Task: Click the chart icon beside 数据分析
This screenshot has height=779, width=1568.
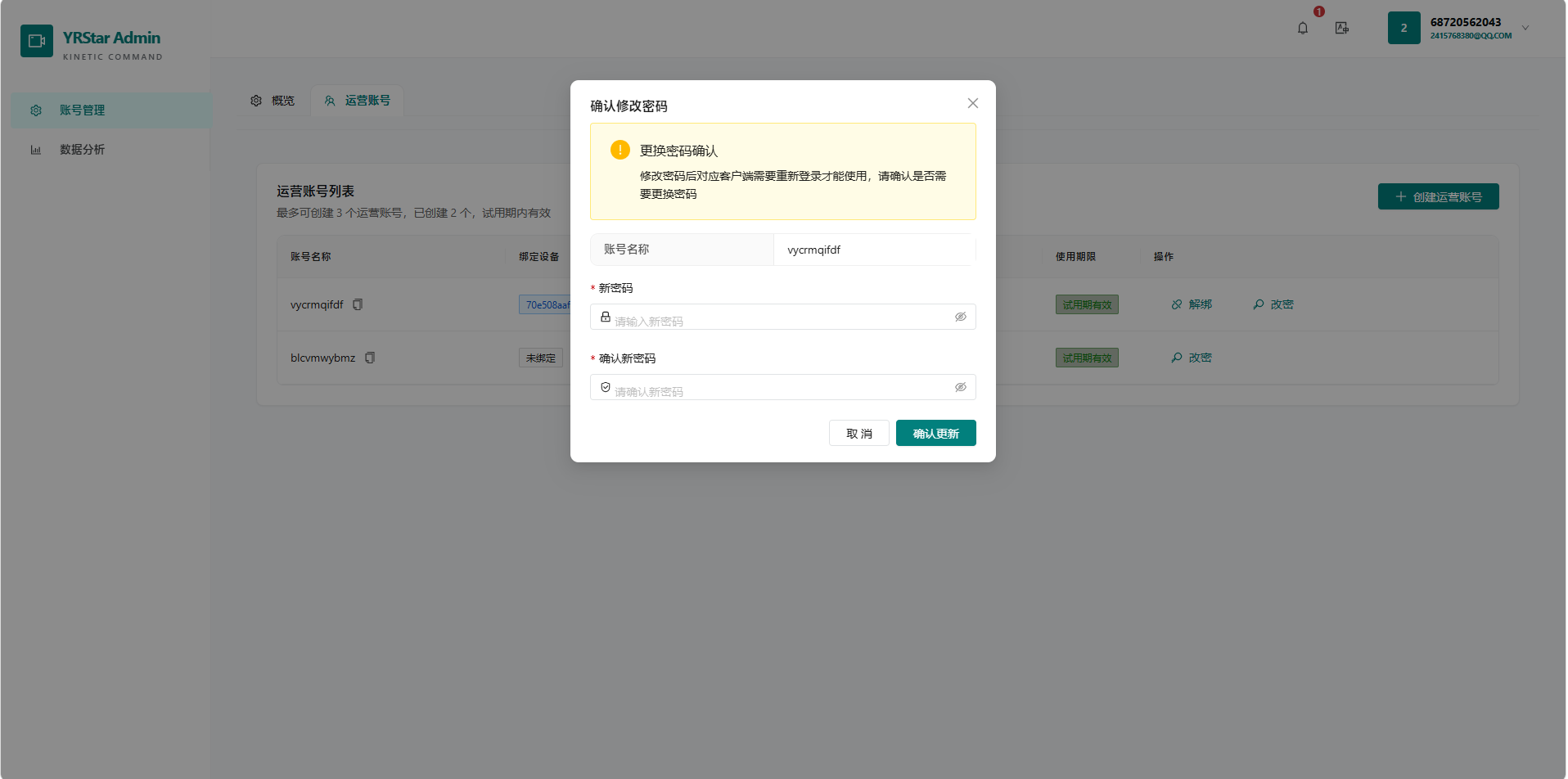Action: click(36, 150)
